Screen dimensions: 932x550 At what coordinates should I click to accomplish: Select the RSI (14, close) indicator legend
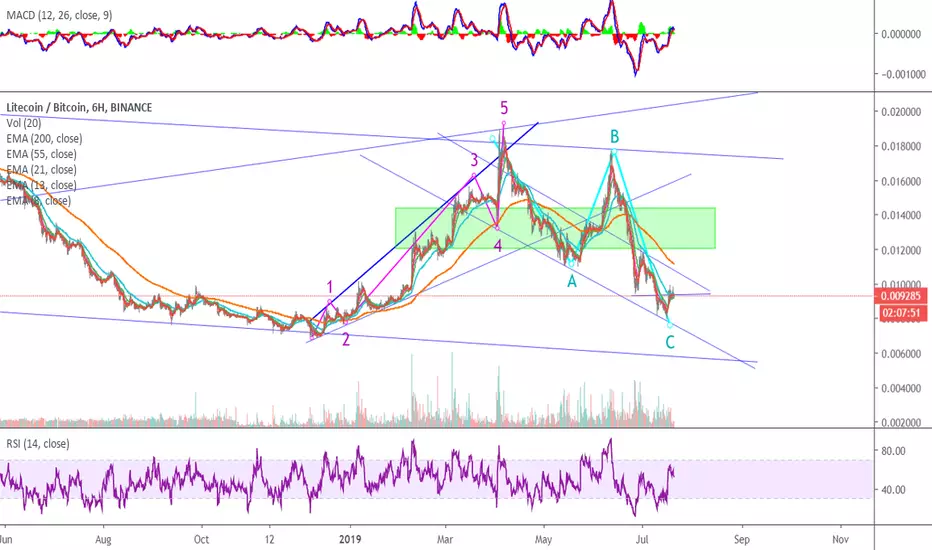point(37,444)
